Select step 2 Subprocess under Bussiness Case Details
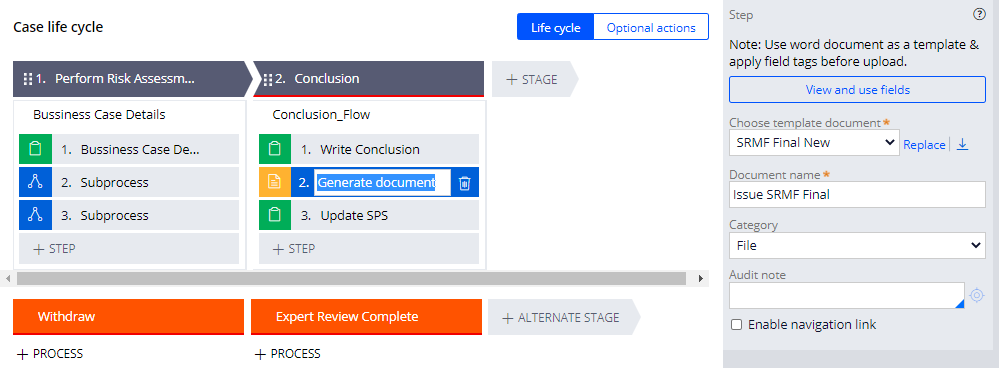999x368 pixels. point(129,183)
